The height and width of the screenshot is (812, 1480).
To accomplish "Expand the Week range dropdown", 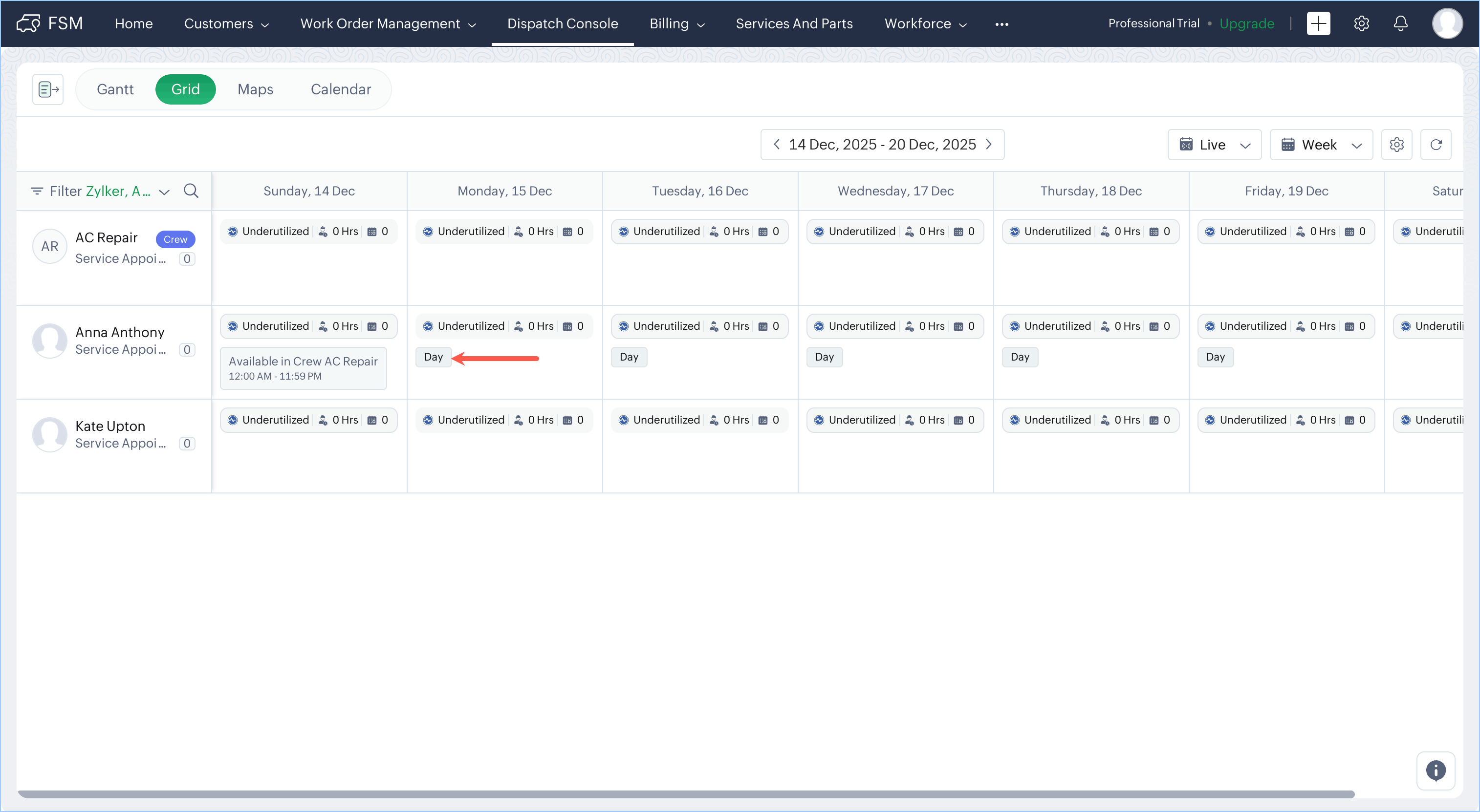I will 1321,145.
